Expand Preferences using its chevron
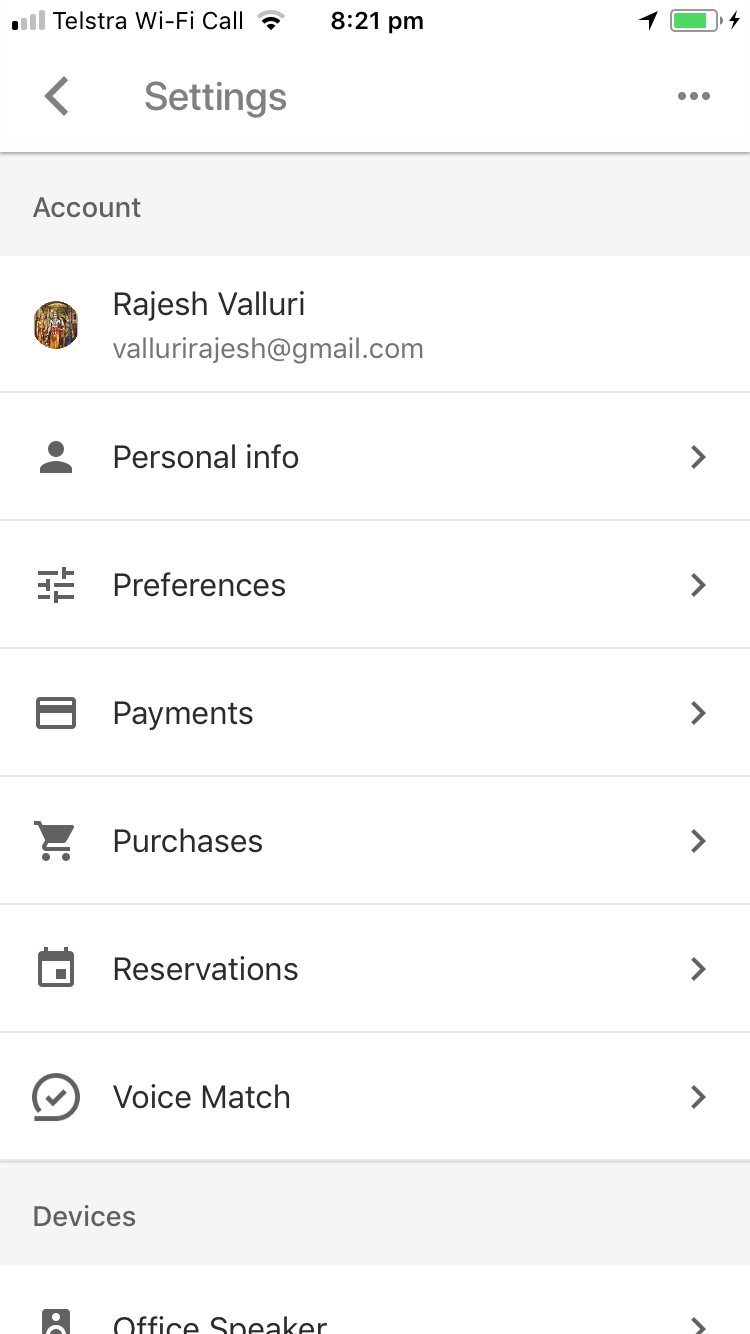Viewport: 750px width, 1334px height. tap(698, 585)
